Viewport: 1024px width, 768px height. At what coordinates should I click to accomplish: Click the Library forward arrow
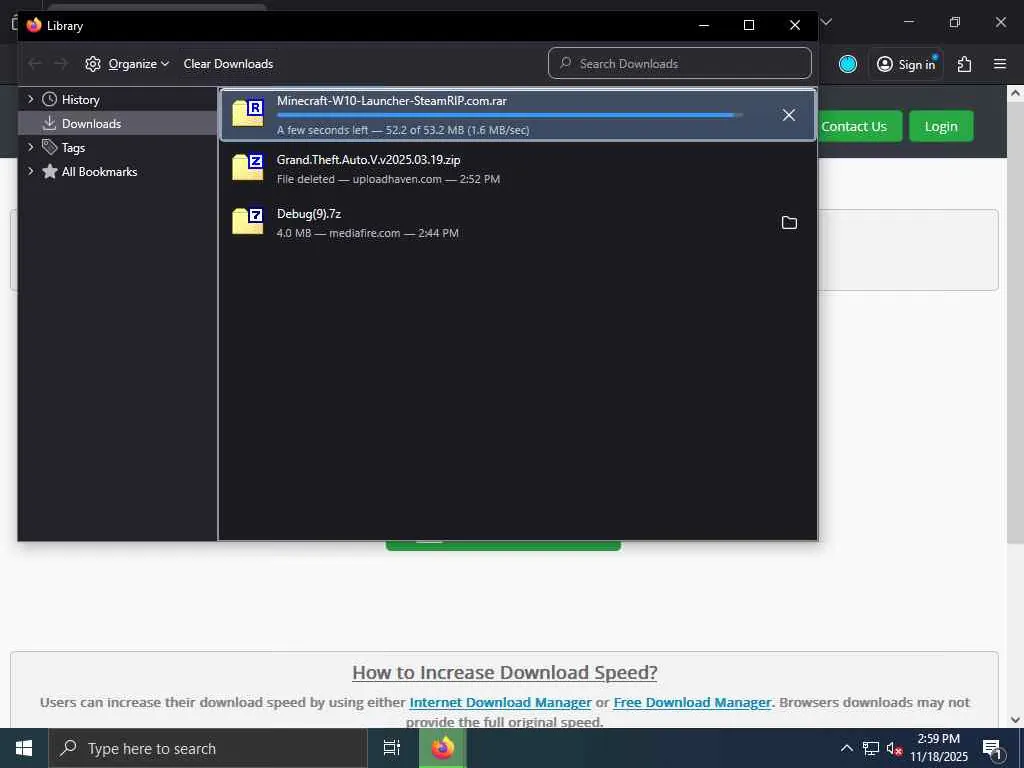click(x=61, y=63)
